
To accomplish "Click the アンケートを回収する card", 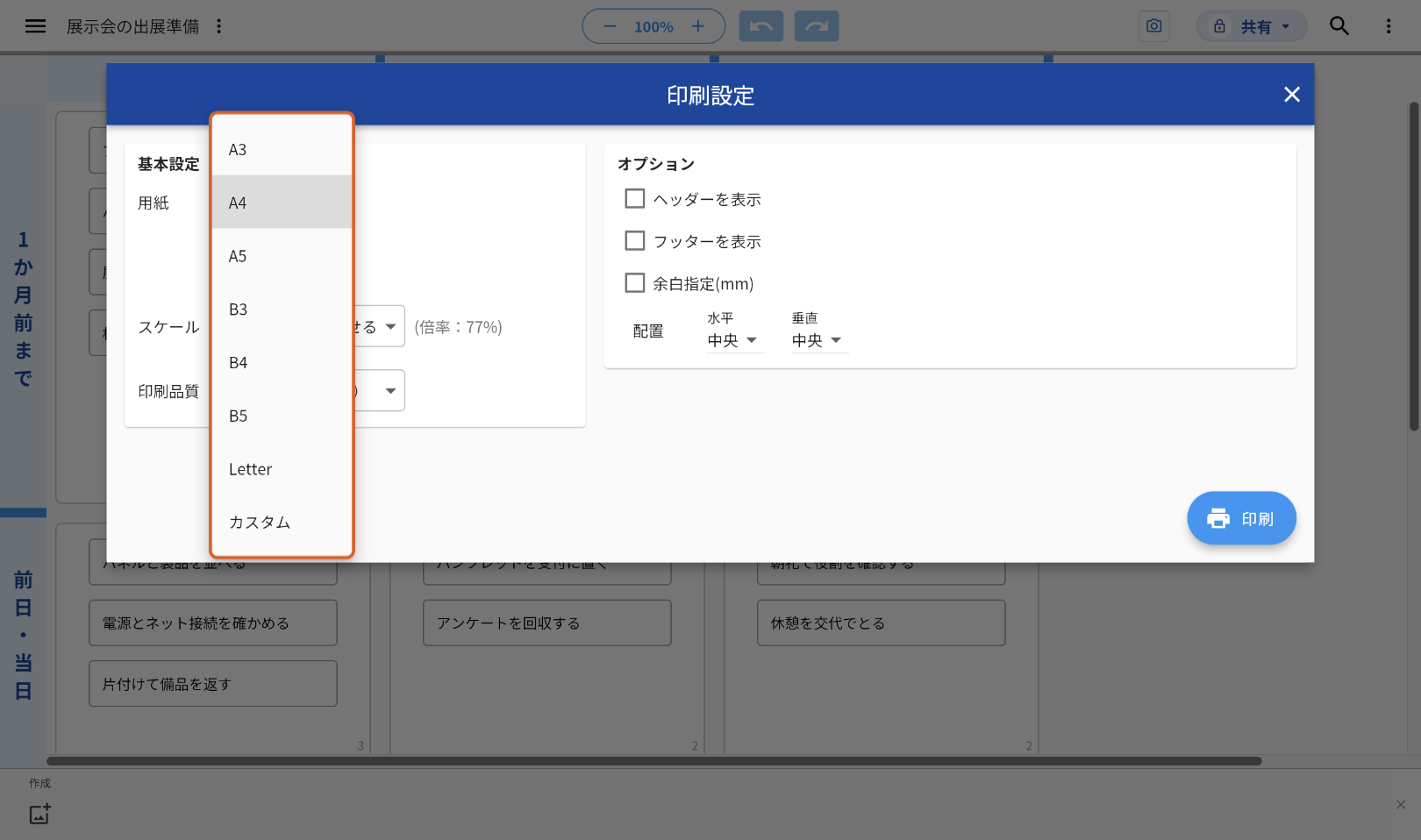I will pyautogui.click(x=547, y=623).
